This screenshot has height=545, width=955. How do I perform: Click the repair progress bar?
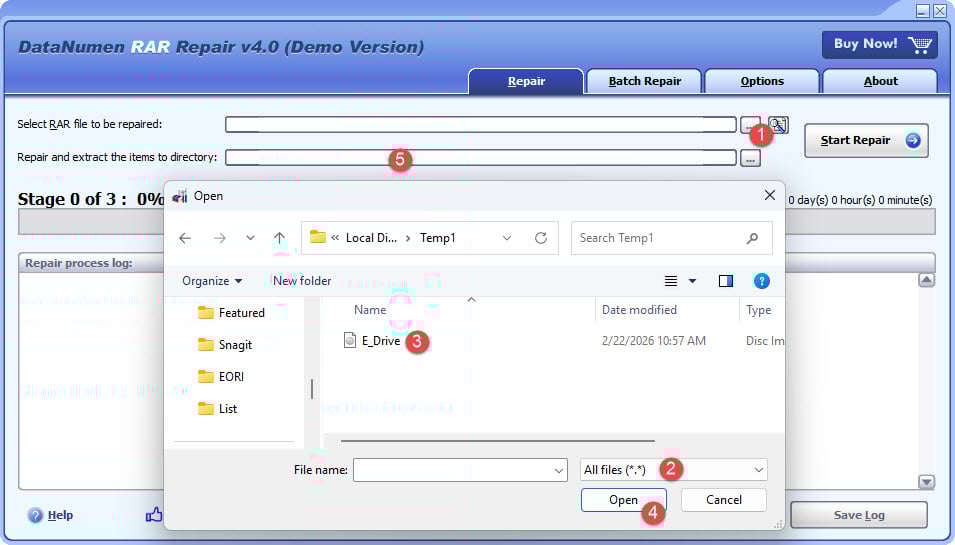tap(477, 222)
